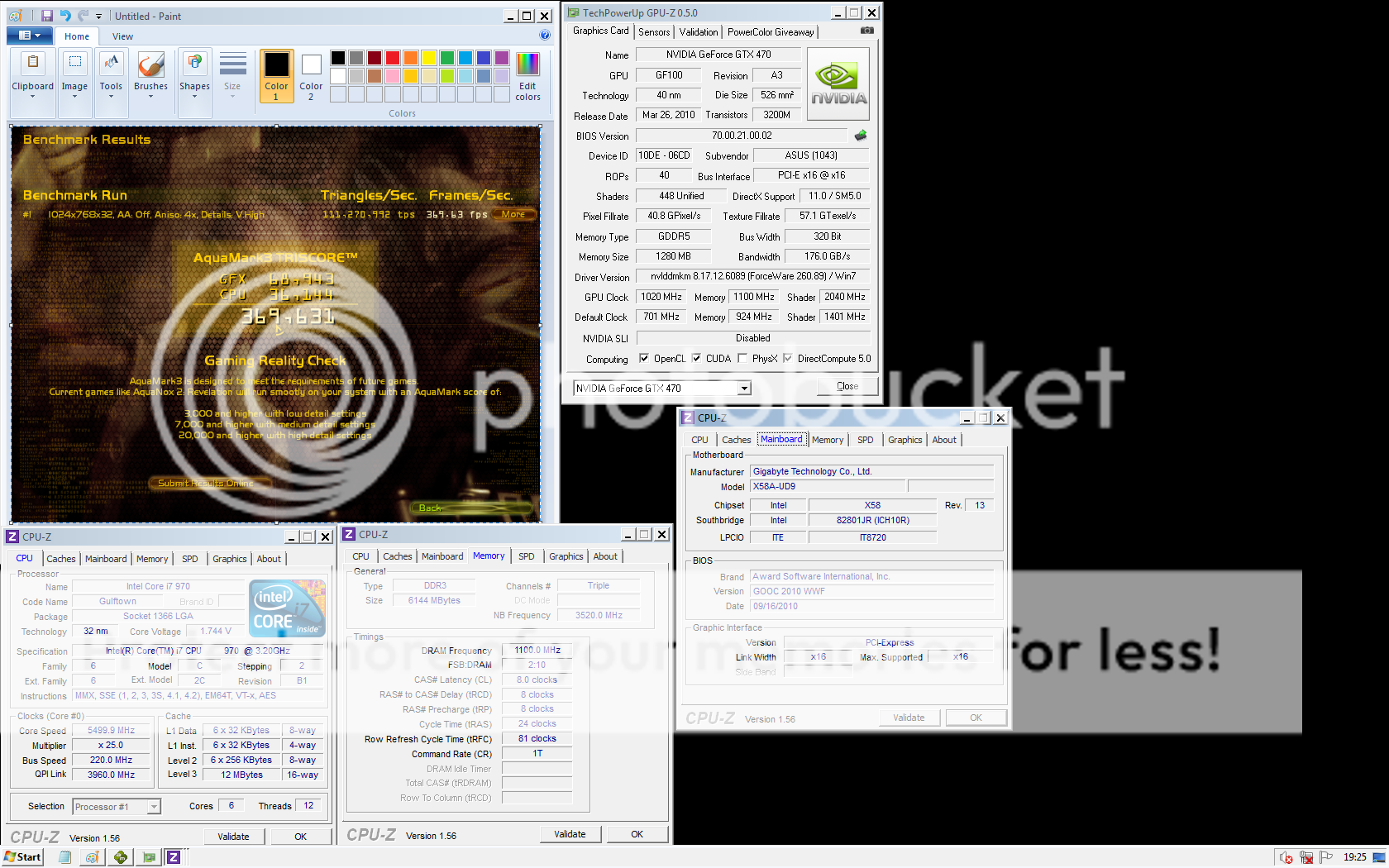Viewport: 1389px width, 868px height.
Task: Click the GPU-Z title bar app icon
Action: click(574, 12)
